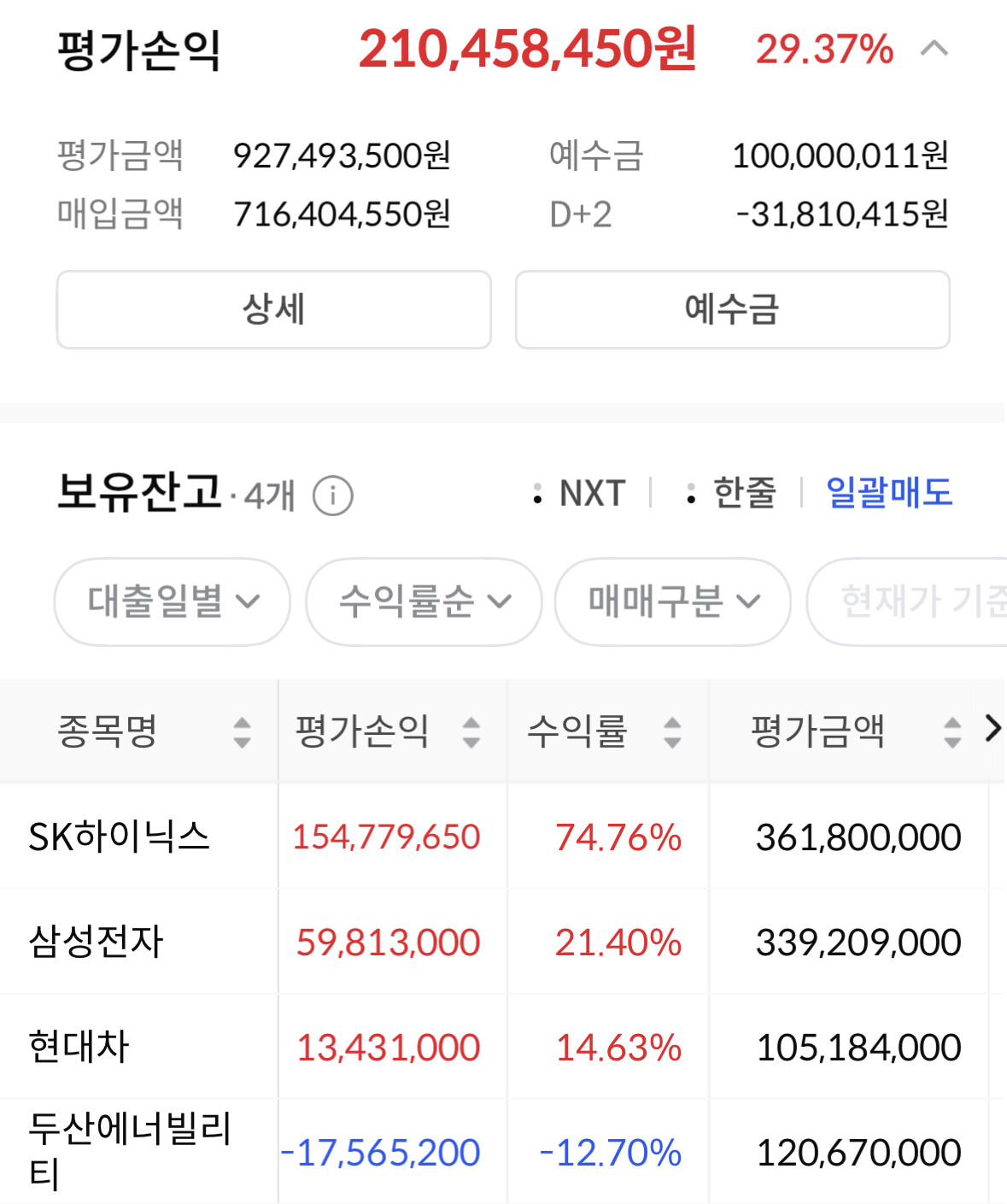
Task: Open the 상세 details button
Action: pos(274,309)
